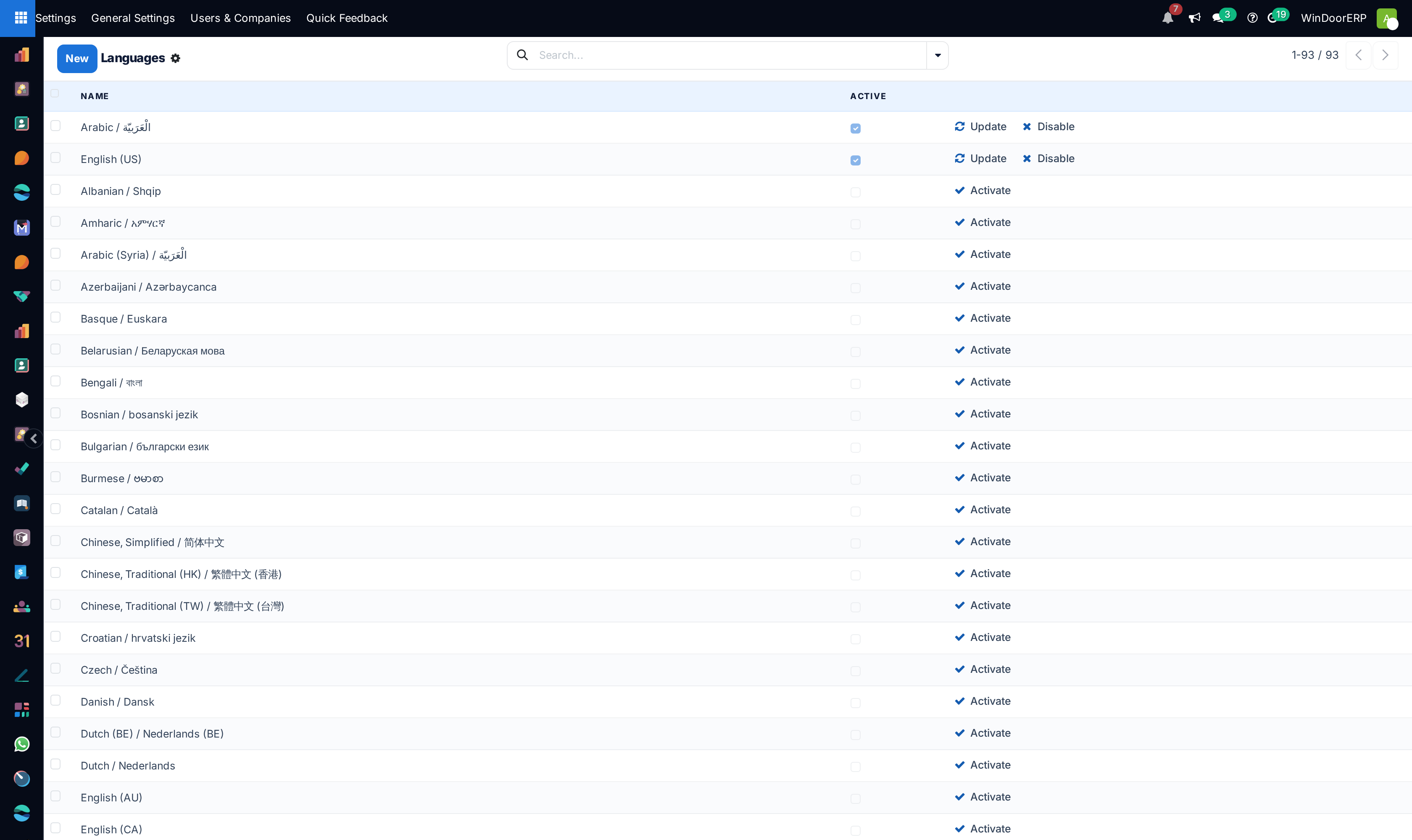This screenshot has height=840, width=1412.
Task: Activate Catalan / Català language
Action: point(983,509)
